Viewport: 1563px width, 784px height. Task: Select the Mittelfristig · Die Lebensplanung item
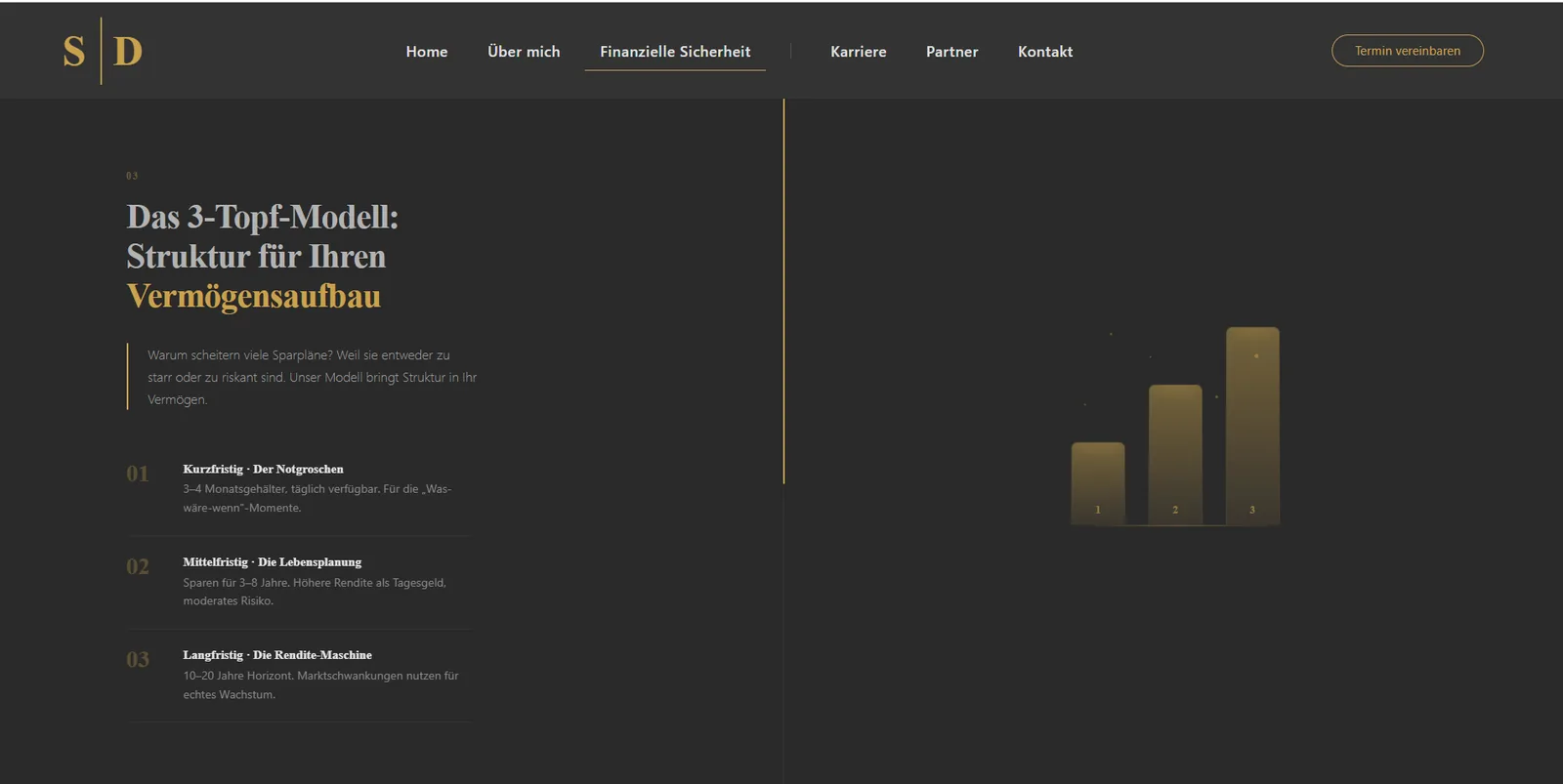(300, 582)
